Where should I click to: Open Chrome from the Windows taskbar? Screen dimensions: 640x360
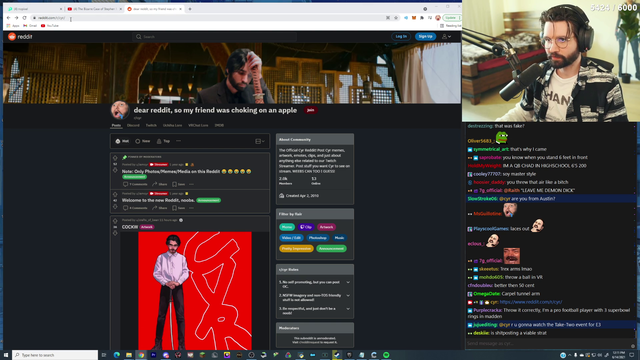141,355
